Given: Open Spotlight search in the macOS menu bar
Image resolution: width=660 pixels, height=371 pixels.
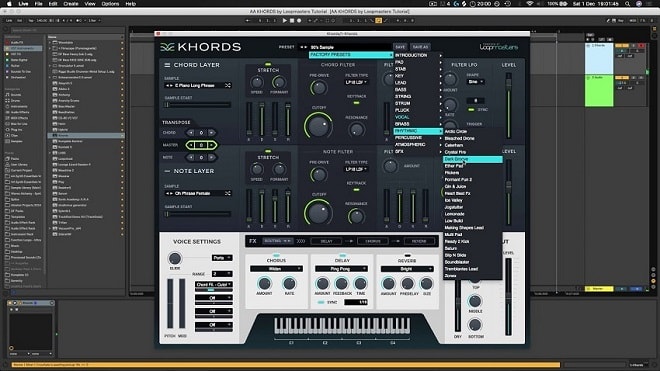Looking at the screenshot, I should pyautogui.click(x=628, y=4).
